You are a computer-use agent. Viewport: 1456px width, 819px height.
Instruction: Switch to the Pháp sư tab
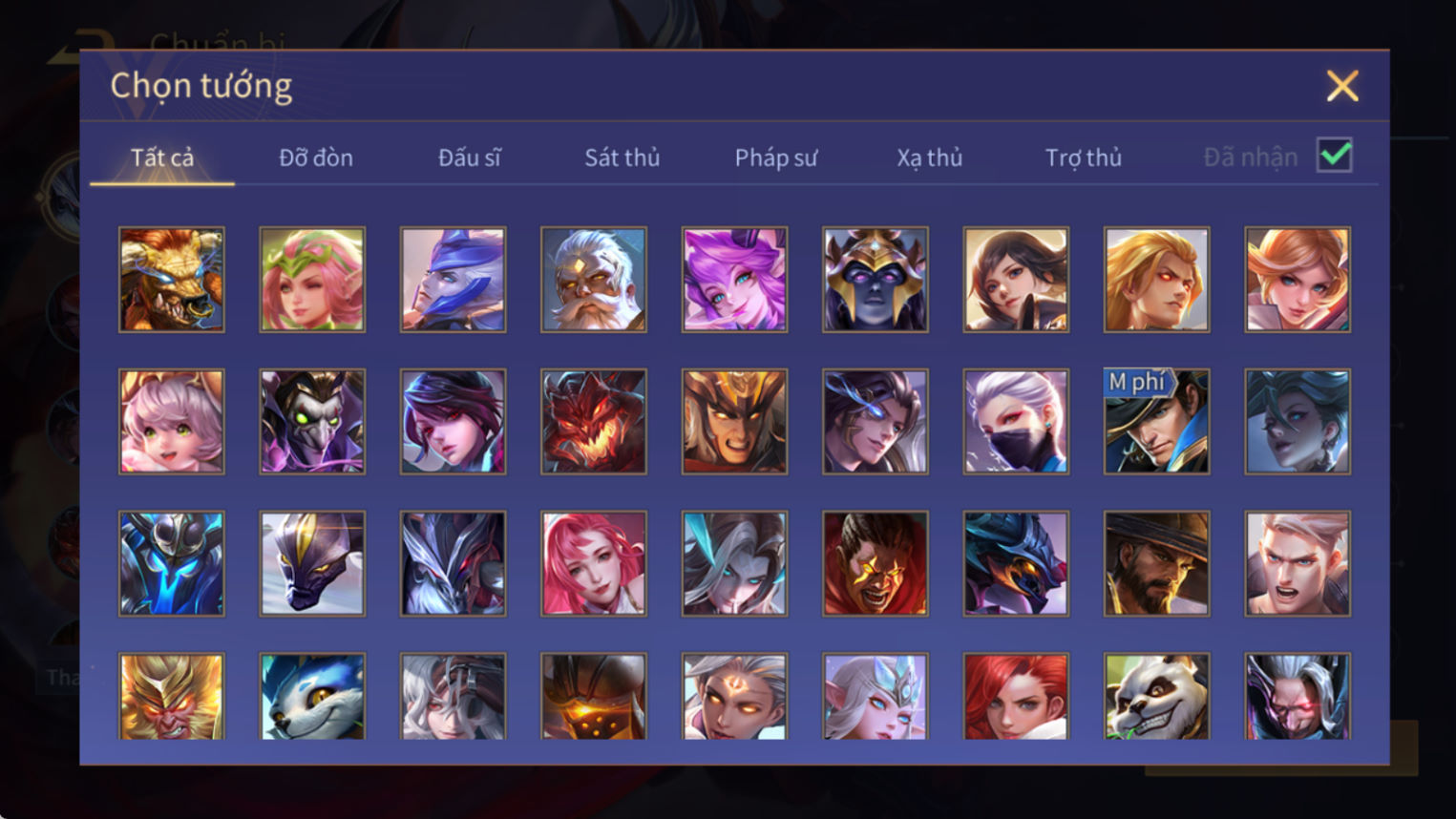tap(776, 157)
